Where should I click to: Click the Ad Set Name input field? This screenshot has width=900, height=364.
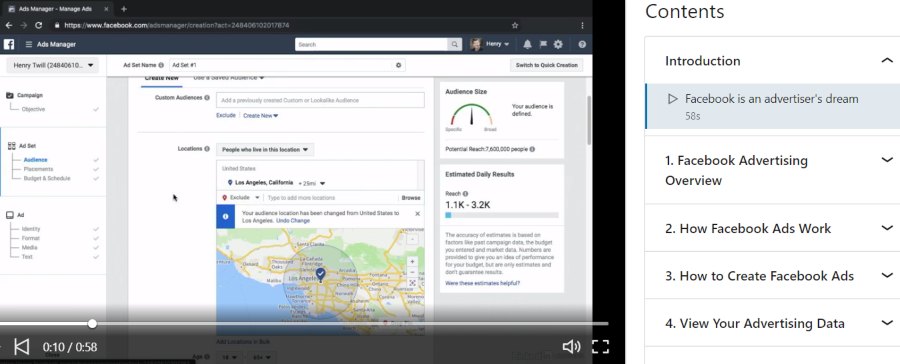point(287,65)
